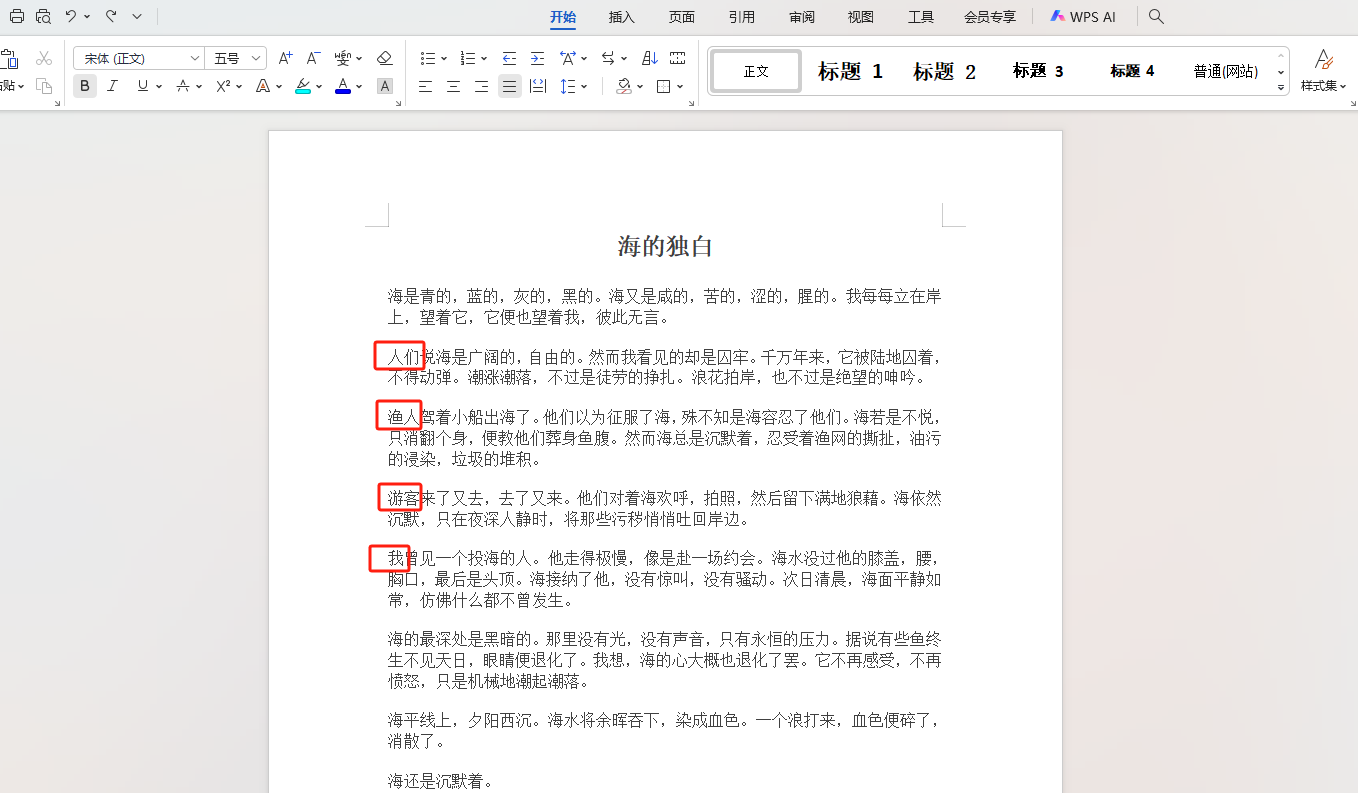Expand the font name combo box

point(196,58)
